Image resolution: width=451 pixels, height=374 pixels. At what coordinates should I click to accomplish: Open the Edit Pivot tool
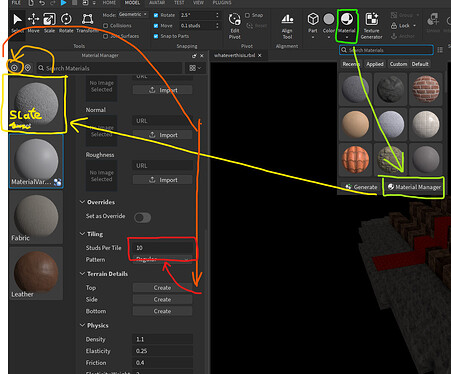point(235,26)
